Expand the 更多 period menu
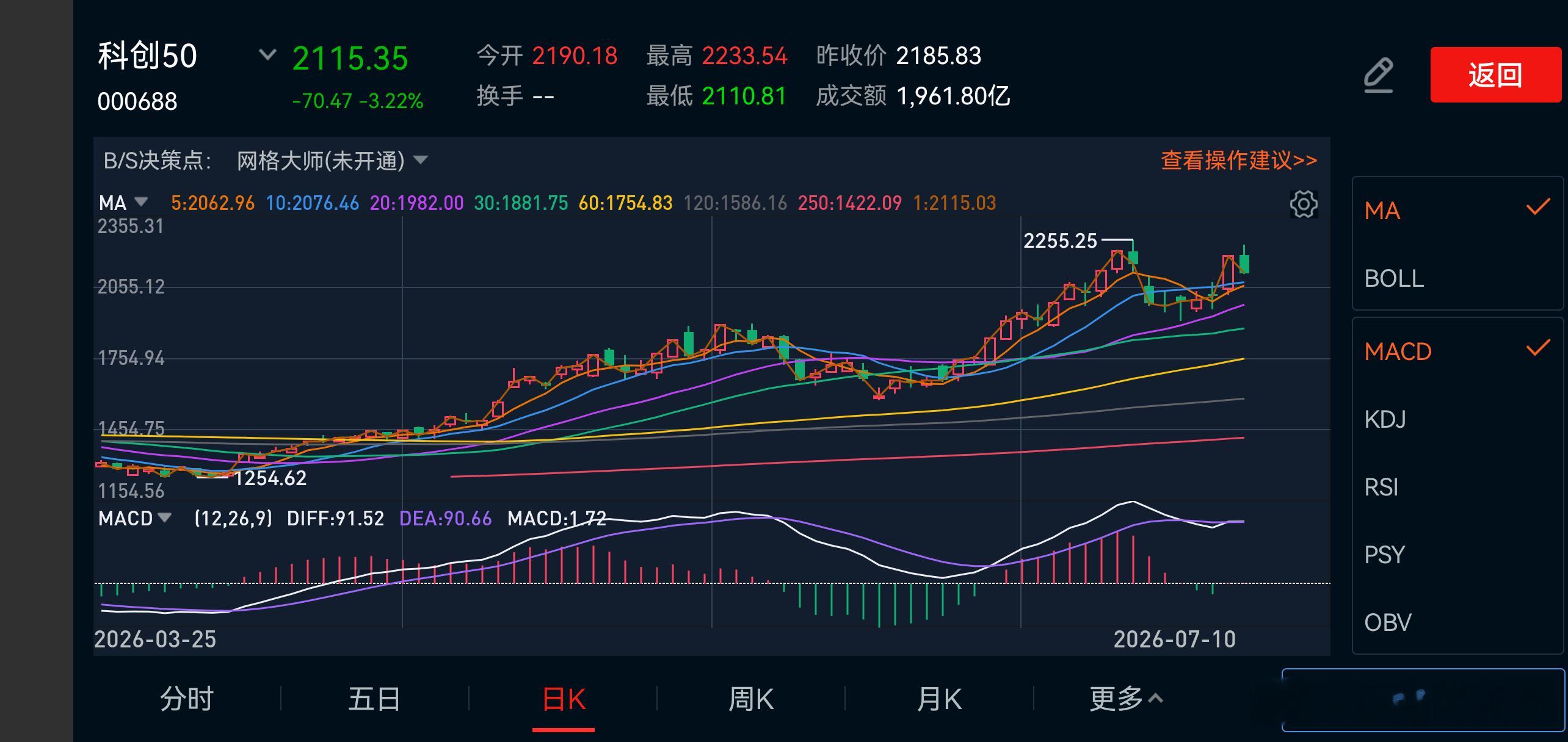The height and width of the screenshot is (742, 1568). coord(1126,698)
